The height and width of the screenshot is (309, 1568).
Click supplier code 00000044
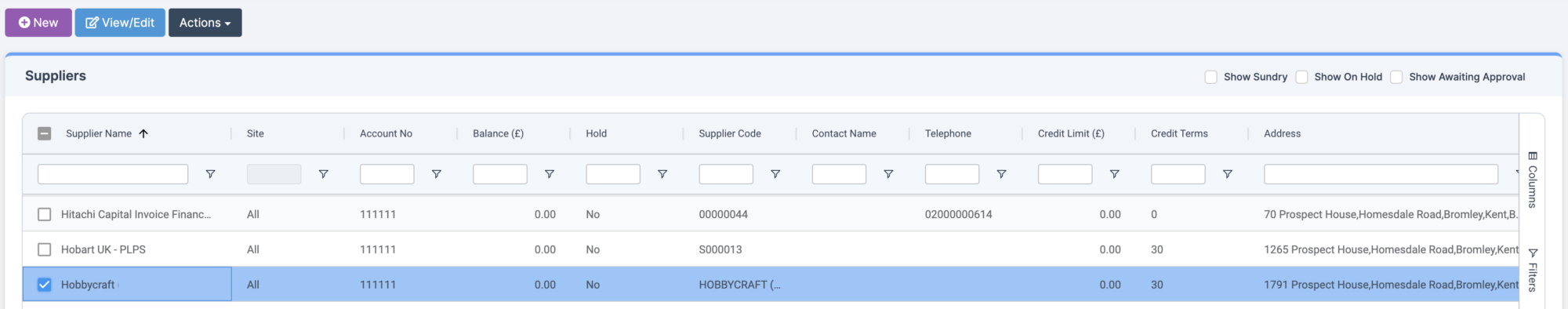(x=723, y=214)
